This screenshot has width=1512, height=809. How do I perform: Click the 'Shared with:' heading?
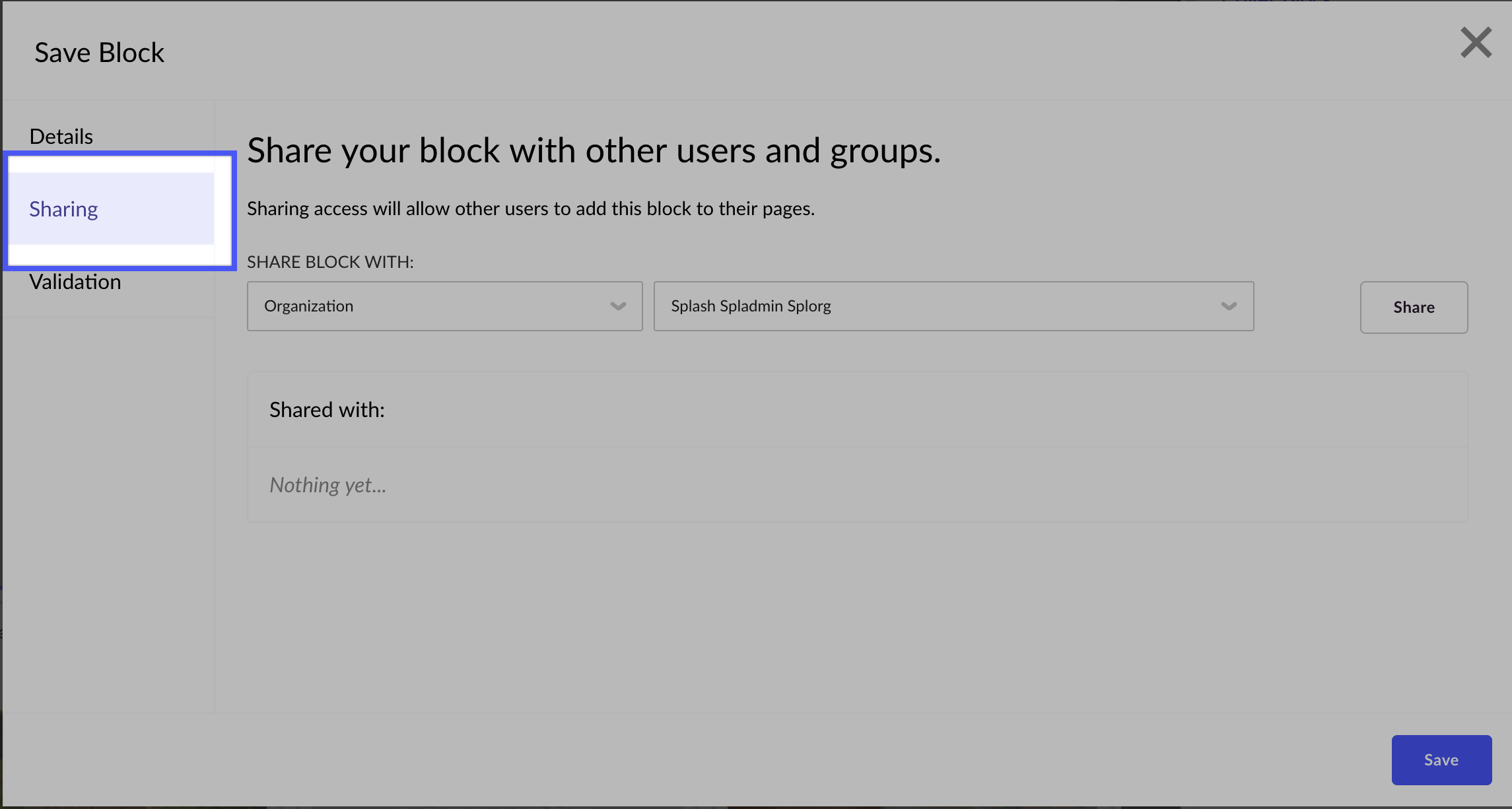(327, 410)
